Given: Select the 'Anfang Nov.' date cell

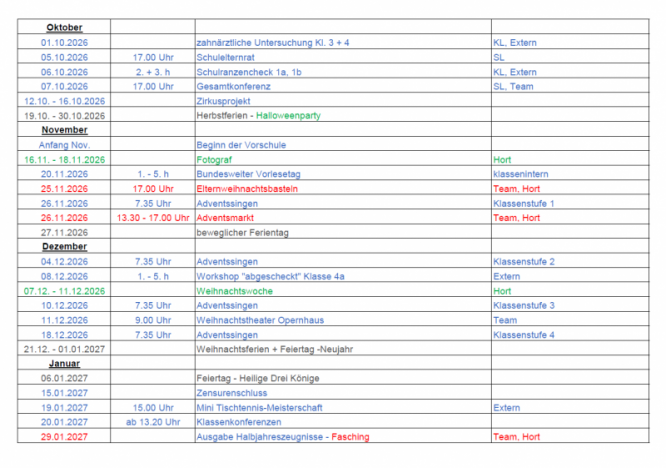Looking at the screenshot, I should tap(64, 145).
